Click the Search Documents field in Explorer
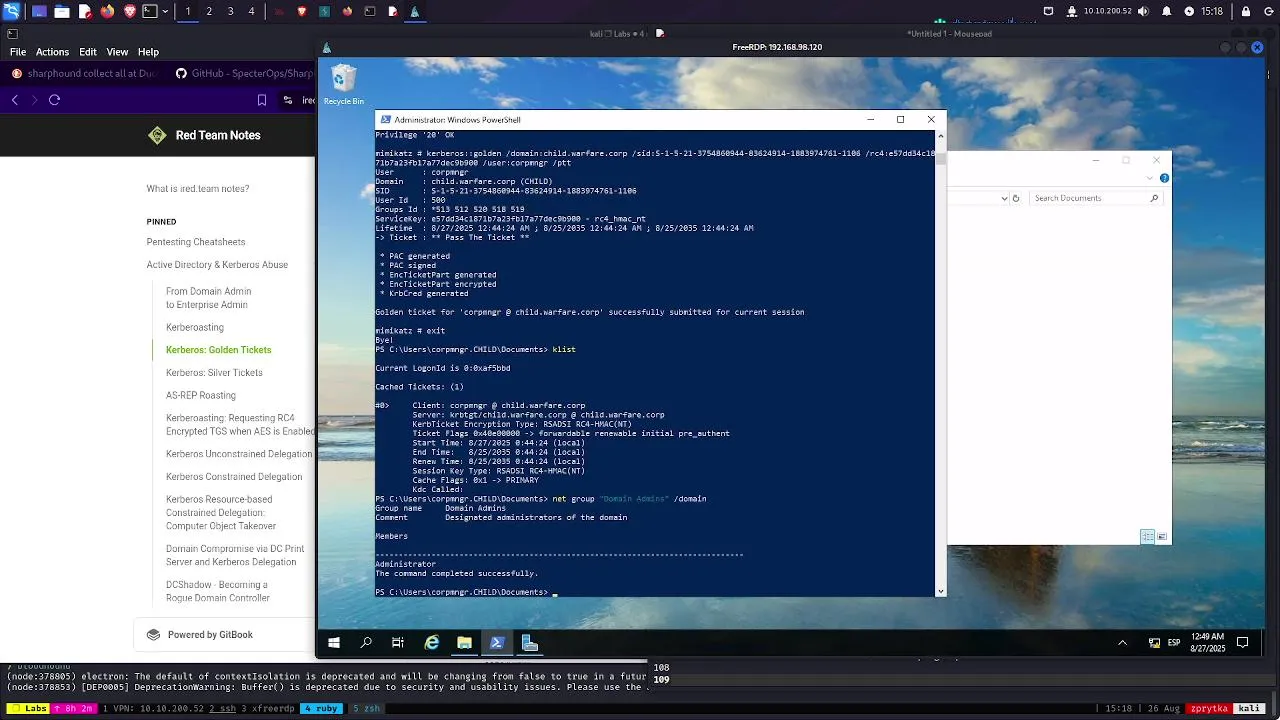1280x720 pixels. [1096, 198]
